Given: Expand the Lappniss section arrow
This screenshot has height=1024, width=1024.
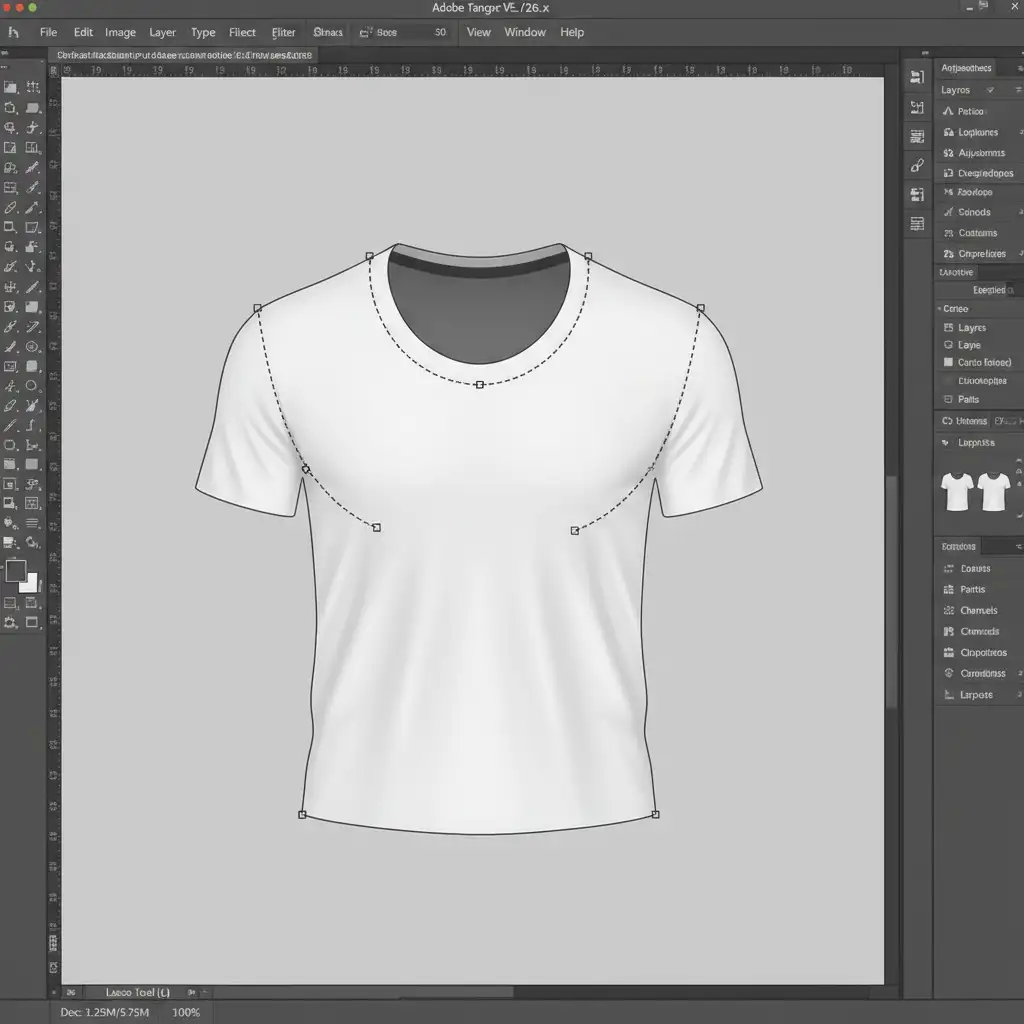Looking at the screenshot, I should [x=945, y=442].
